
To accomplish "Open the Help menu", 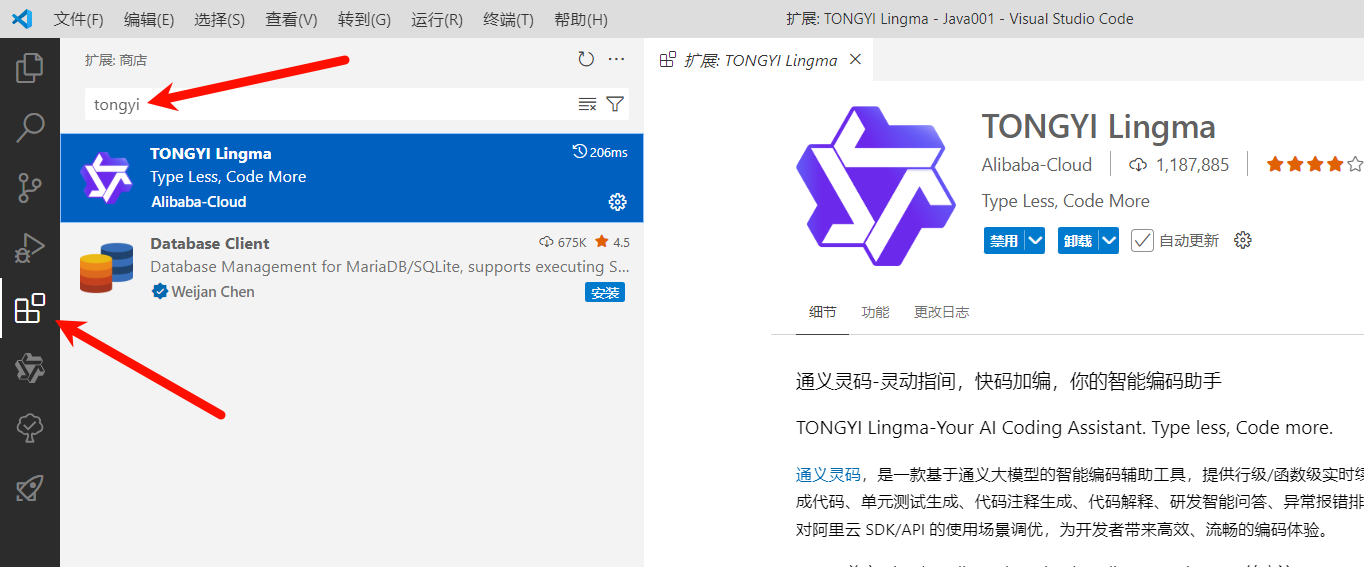I will 580,19.
